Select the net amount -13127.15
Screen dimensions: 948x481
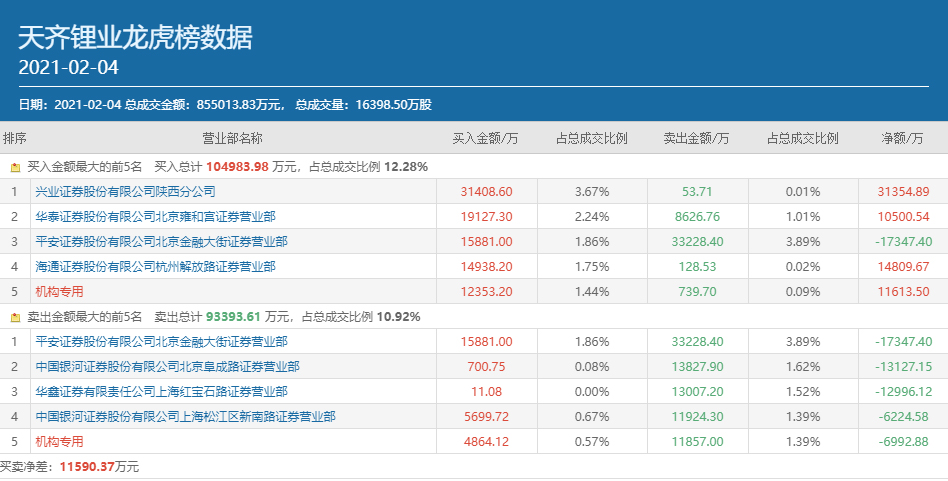(903, 366)
